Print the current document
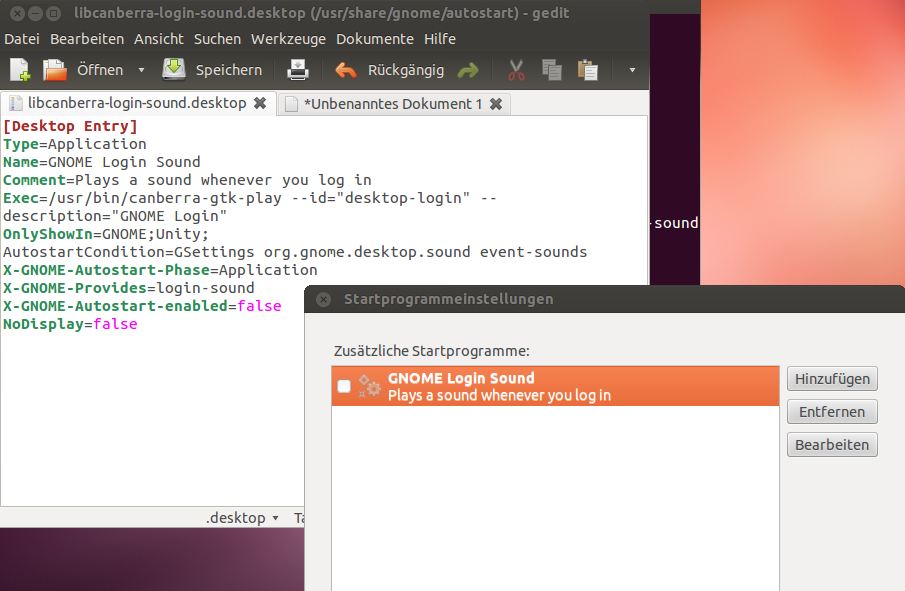905x591 pixels. pos(297,70)
